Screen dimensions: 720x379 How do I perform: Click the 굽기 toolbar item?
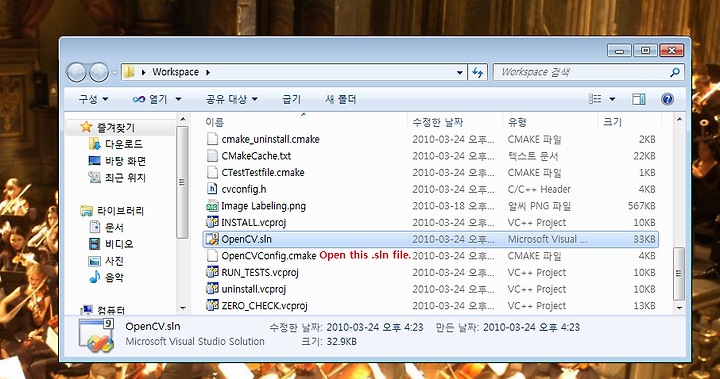292,99
